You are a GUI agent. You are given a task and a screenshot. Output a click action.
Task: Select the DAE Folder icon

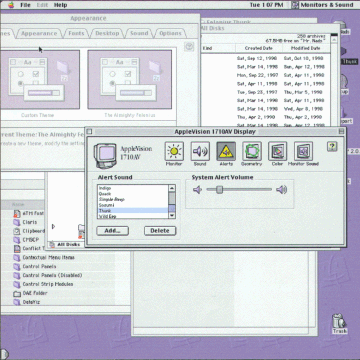pyautogui.click(x=17, y=293)
